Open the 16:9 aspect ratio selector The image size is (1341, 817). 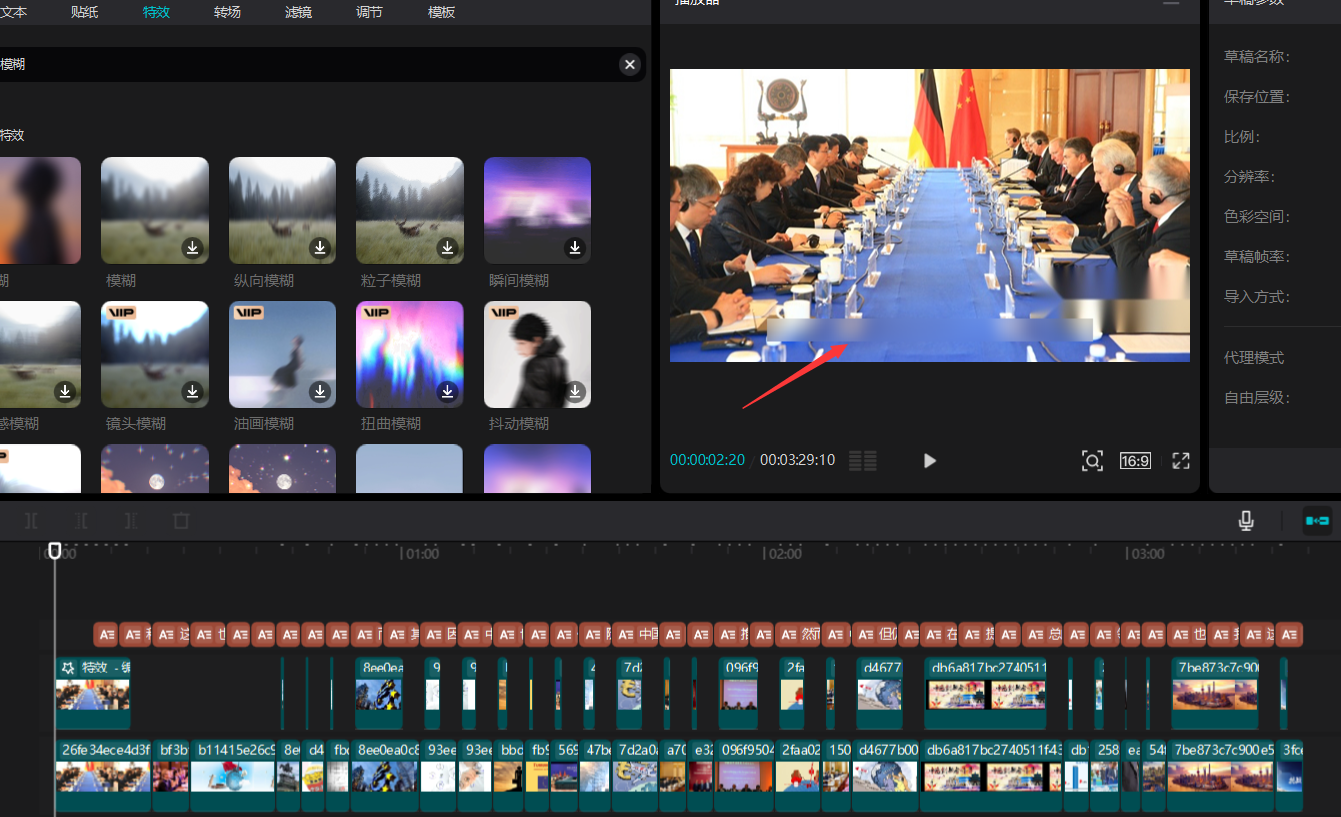[x=1135, y=461]
